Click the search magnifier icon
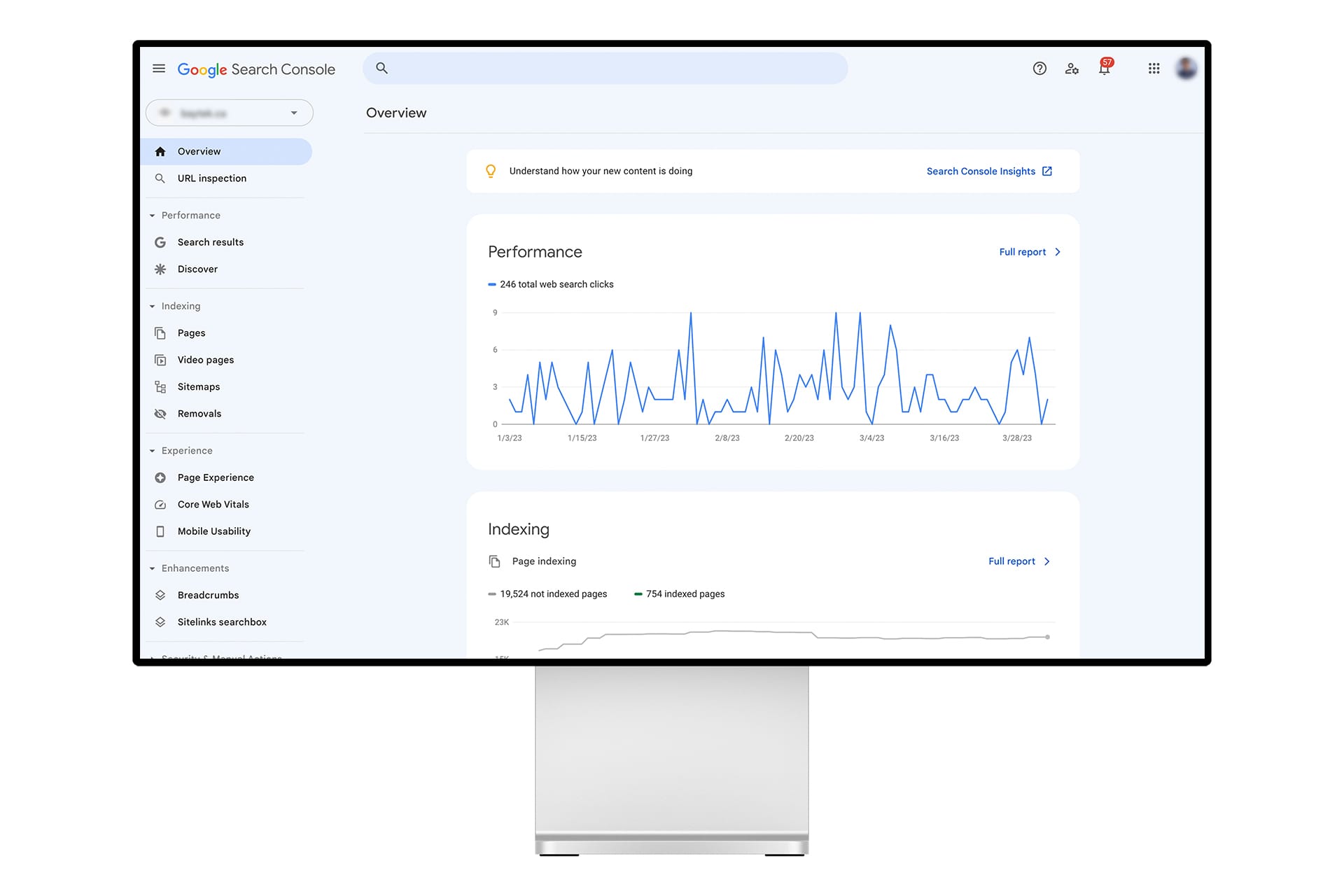The image size is (1344, 896). 381,68
